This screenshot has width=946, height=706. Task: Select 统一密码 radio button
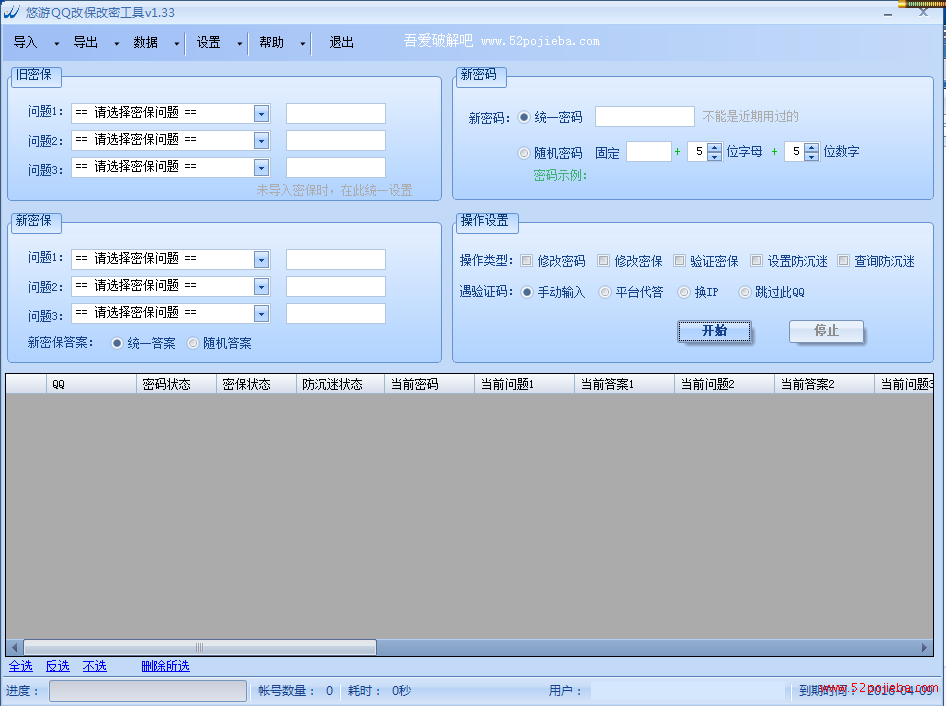point(524,117)
